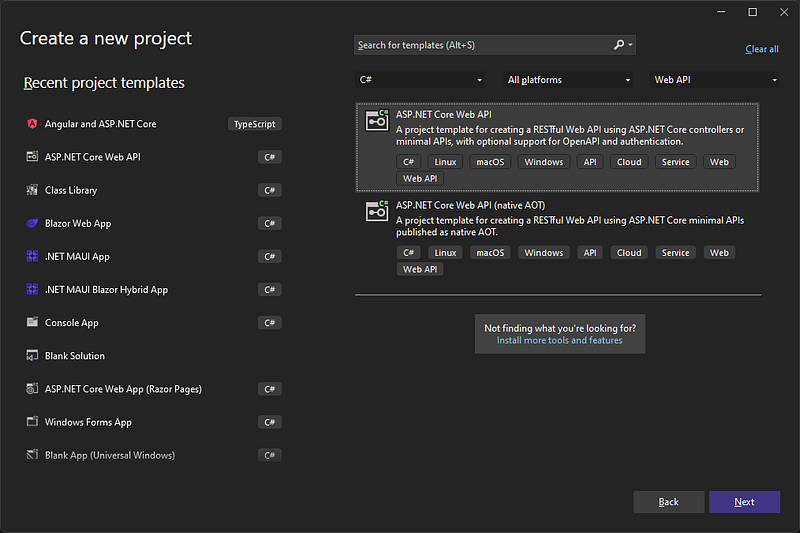Click the .NET MAUI App icon
This screenshot has width=800, height=533.
[32, 256]
